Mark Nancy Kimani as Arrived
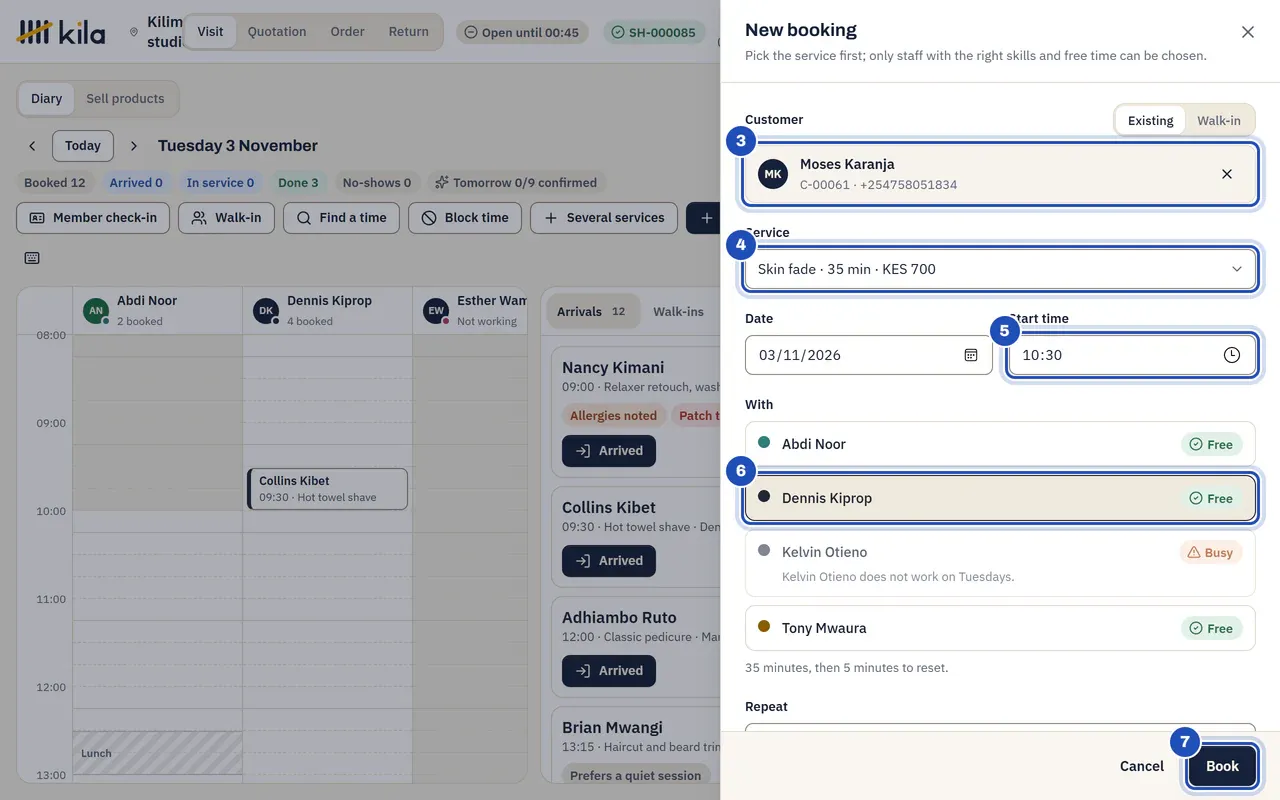 point(609,451)
